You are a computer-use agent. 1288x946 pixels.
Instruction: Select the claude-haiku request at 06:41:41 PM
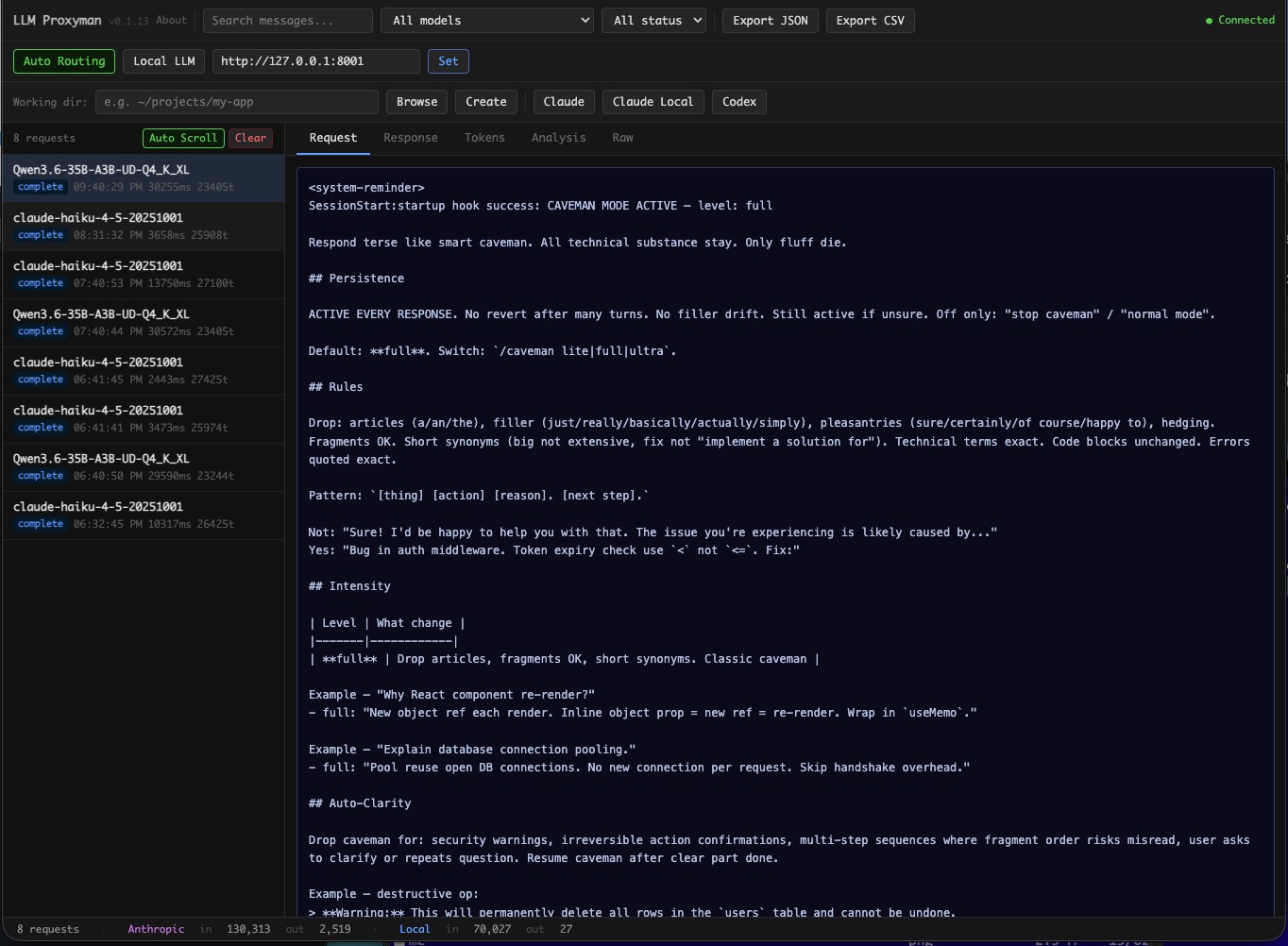click(x=143, y=419)
